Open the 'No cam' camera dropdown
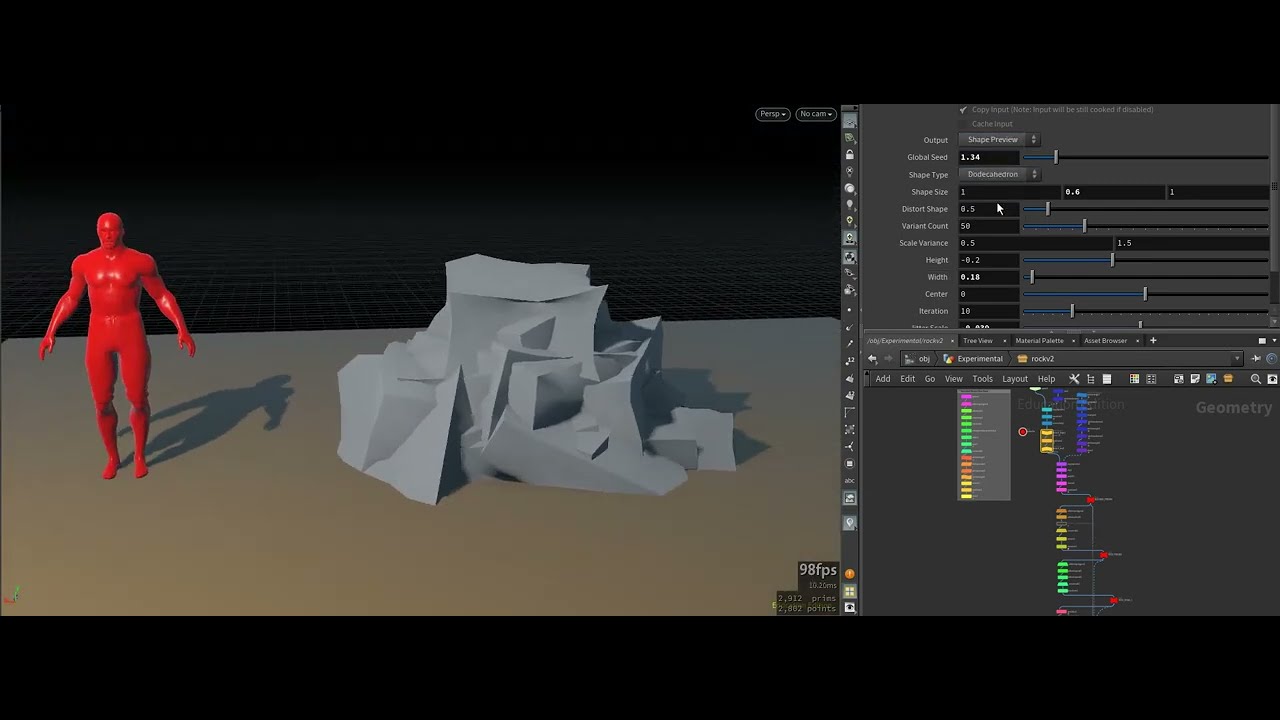Screen dimensions: 1280x720 816,114
